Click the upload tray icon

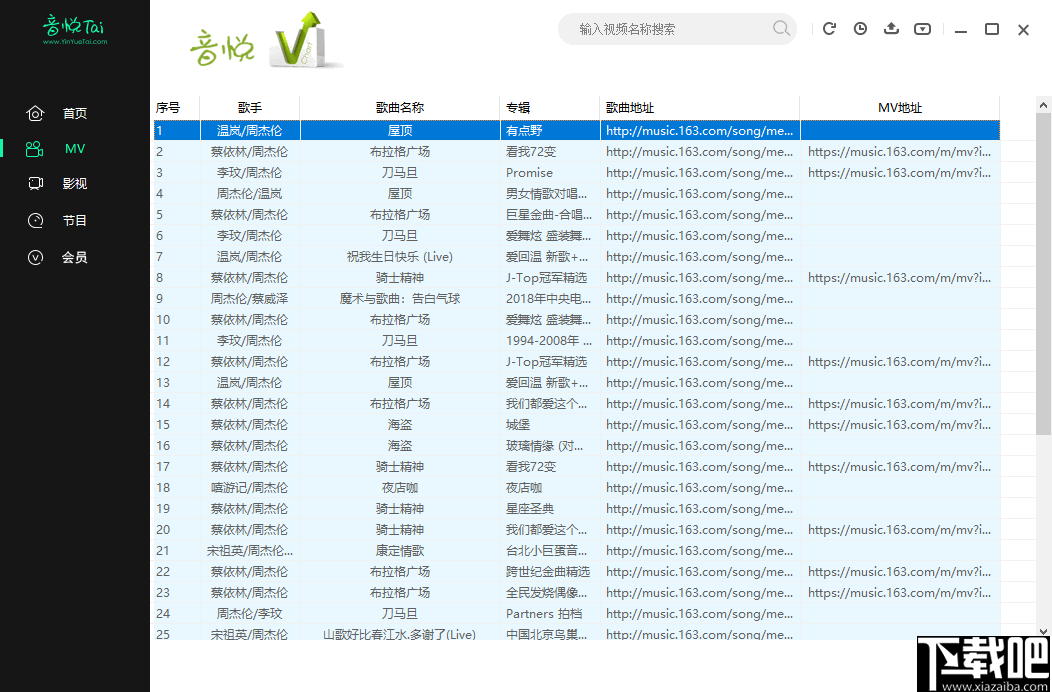click(891, 29)
